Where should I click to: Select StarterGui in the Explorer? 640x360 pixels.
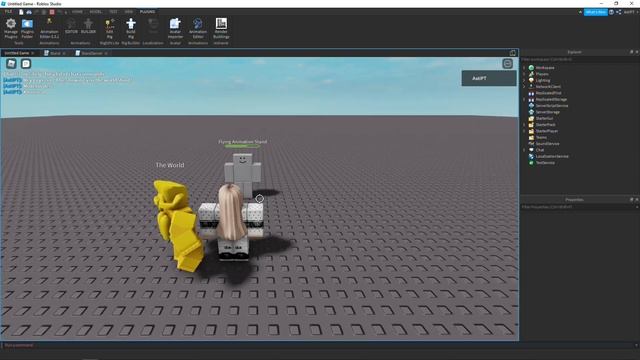click(x=544, y=118)
